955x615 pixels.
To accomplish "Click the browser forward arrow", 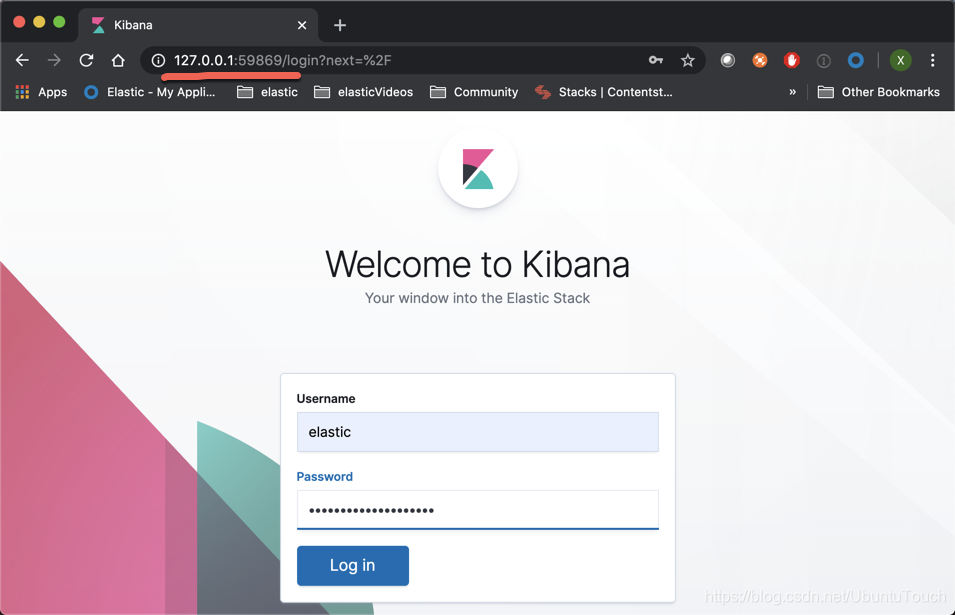I will pos(54,60).
